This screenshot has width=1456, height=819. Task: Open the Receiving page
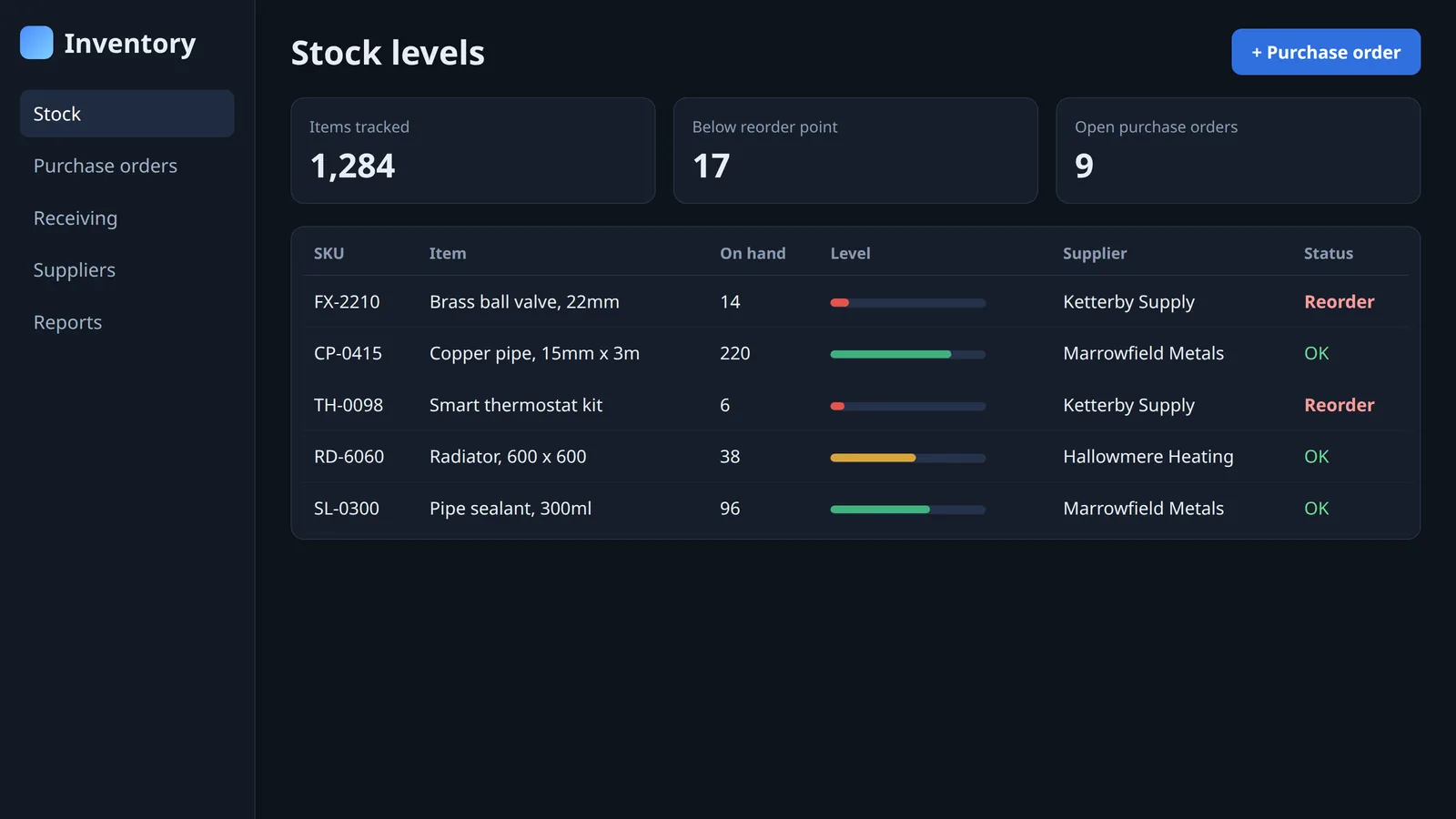[126, 218]
